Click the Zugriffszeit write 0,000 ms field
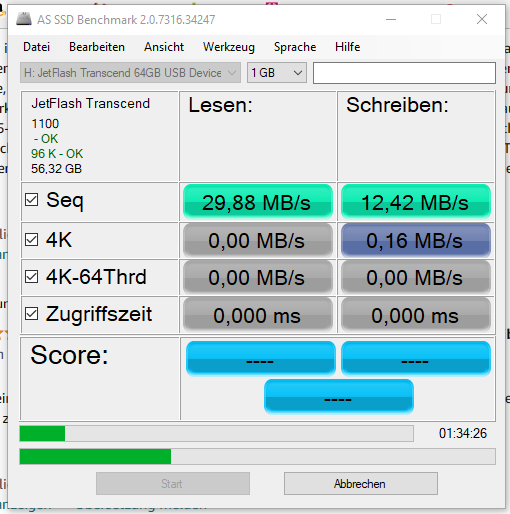The width and height of the screenshot is (510, 514). click(x=416, y=315)
